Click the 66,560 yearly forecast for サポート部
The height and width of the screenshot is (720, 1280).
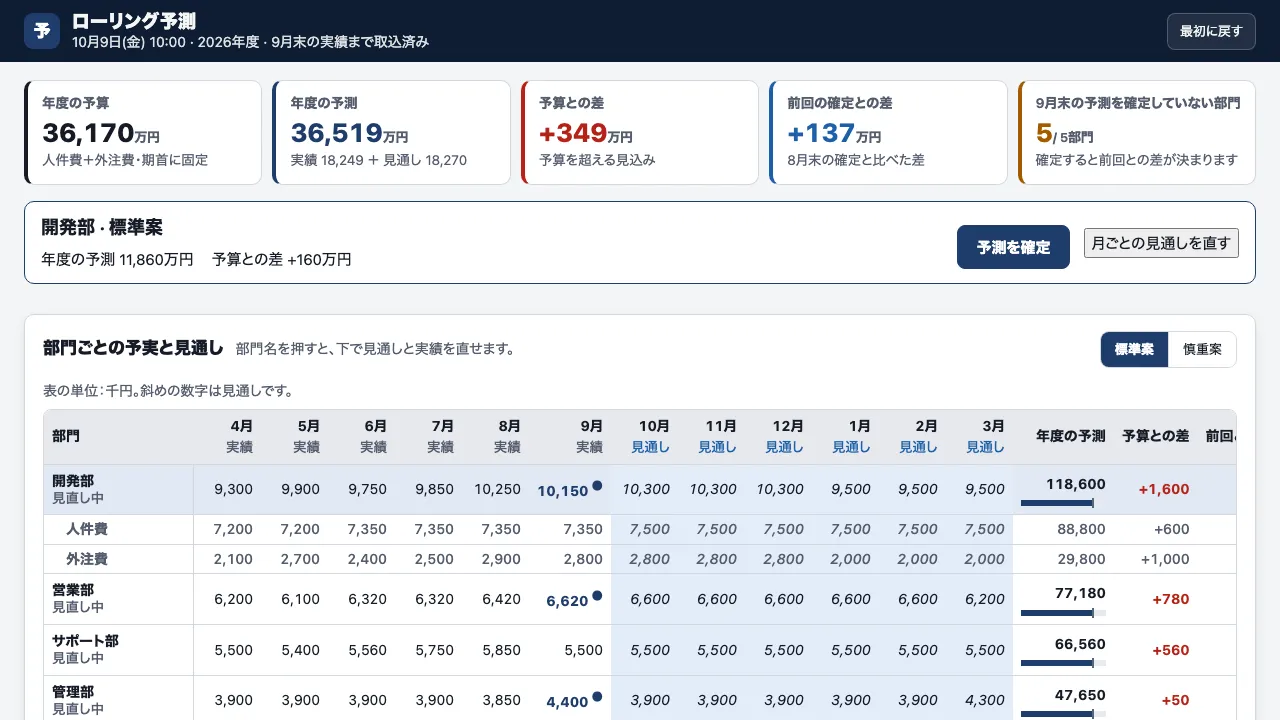(x=1081, y=643)
